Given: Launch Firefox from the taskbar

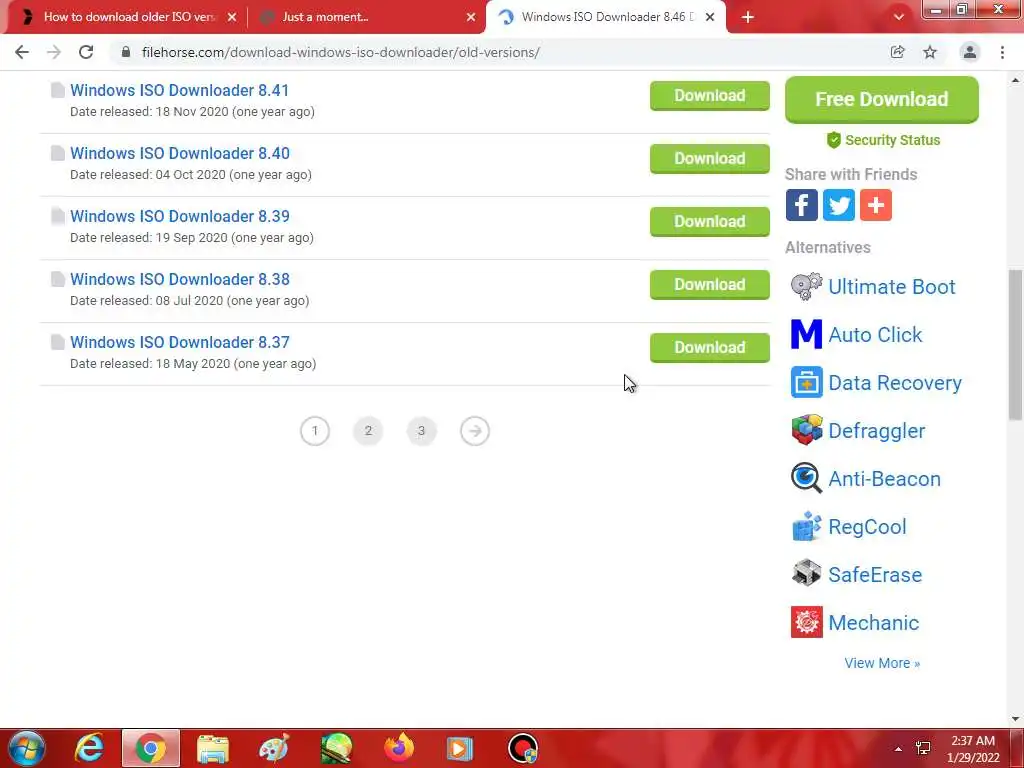Looking at the screenshot, I should 398,748.
